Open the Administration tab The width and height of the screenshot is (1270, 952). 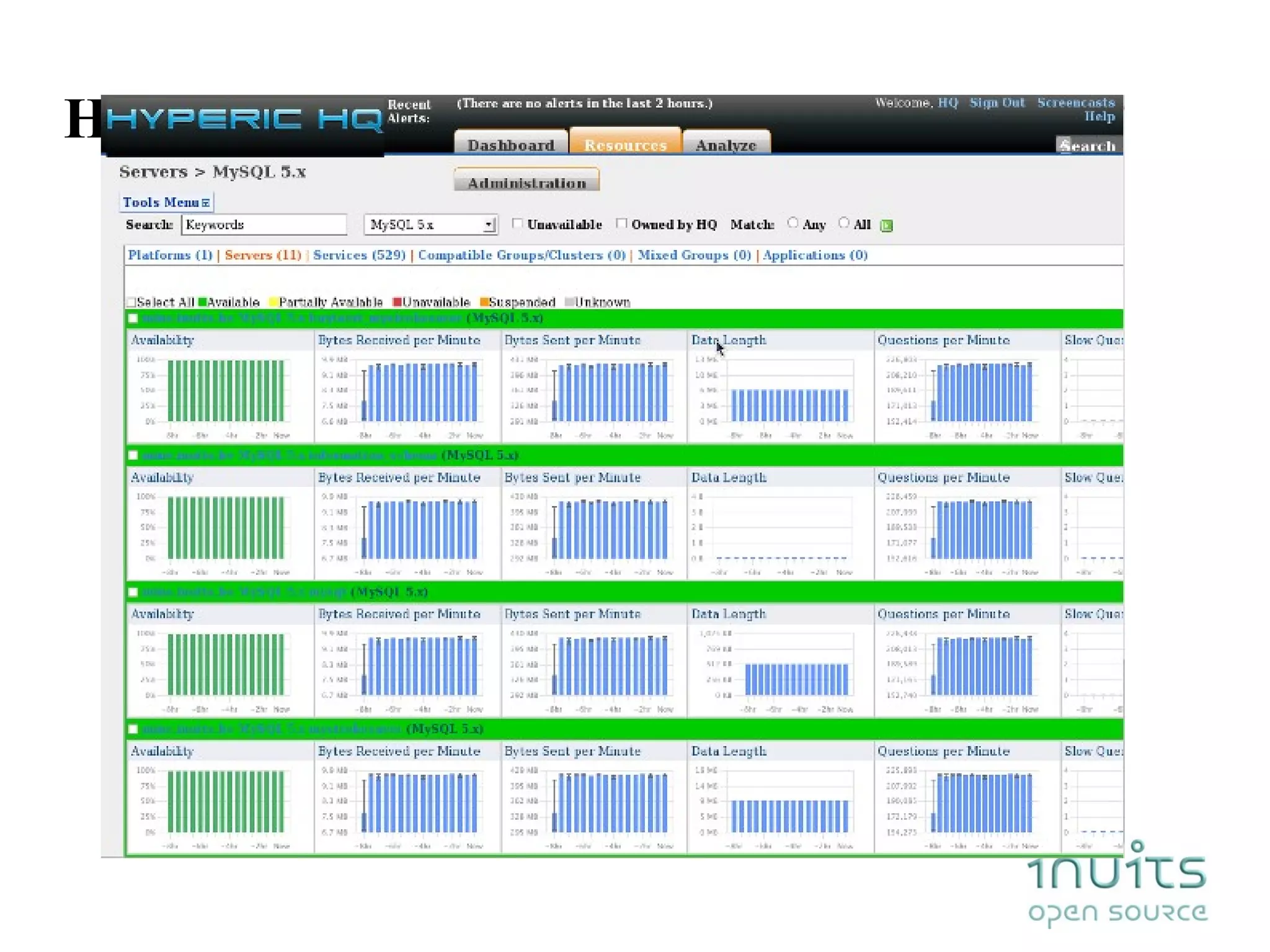click(x=526, y=182)
